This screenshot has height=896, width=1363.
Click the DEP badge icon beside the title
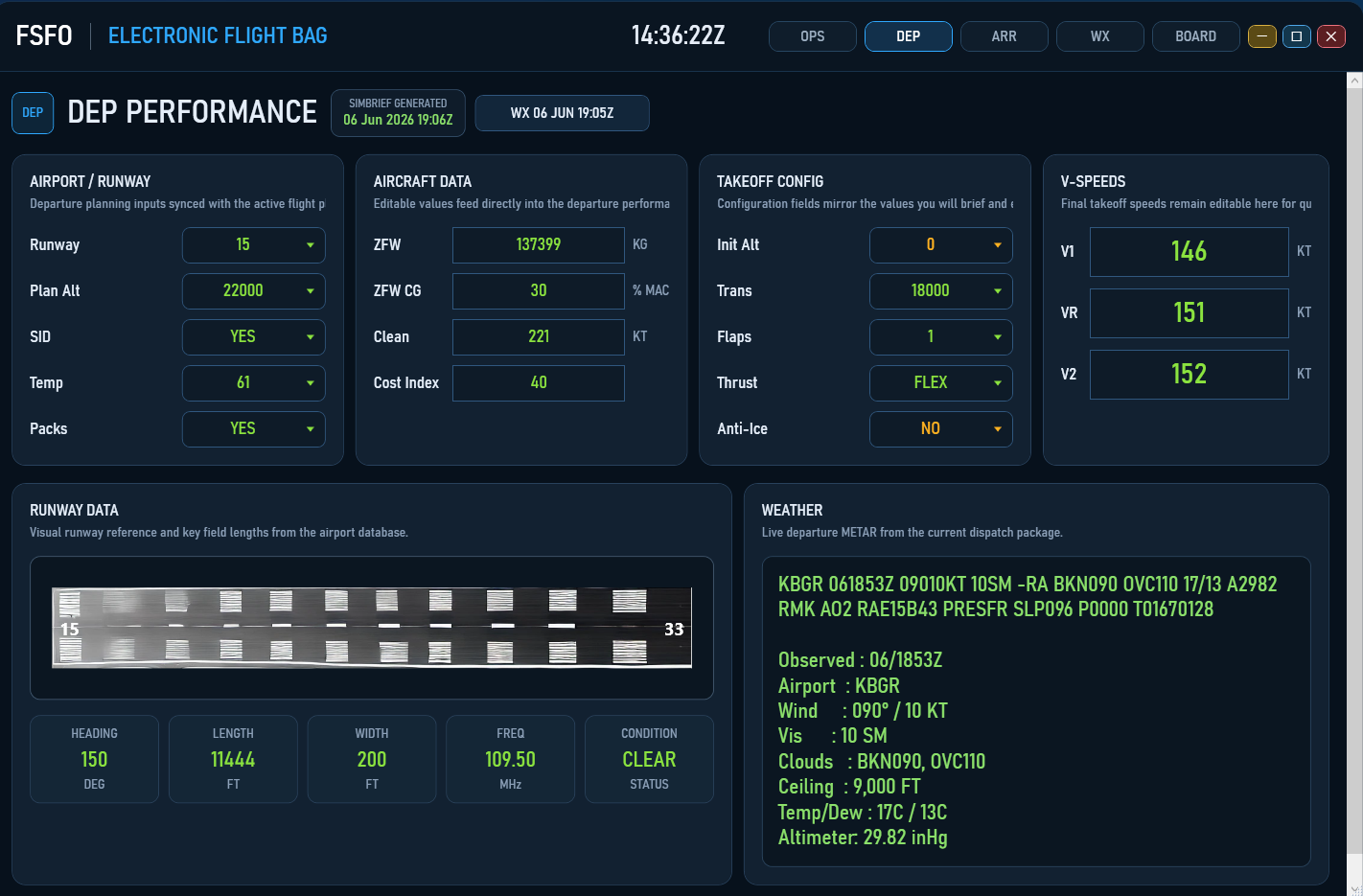(33, 113)
